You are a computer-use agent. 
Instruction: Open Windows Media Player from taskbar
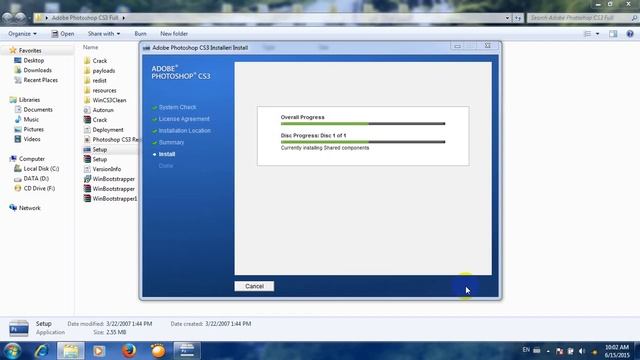[99, 351]
